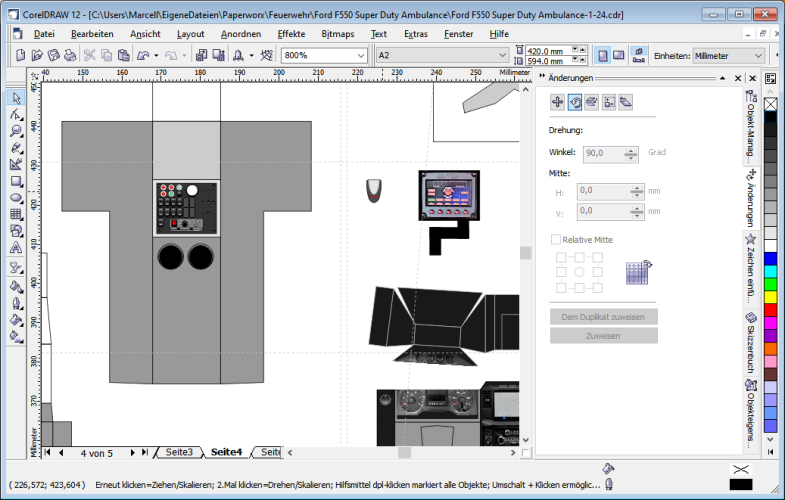Check the top-right anchor point box
Screen dimensions: 785x500
[597, 258]
